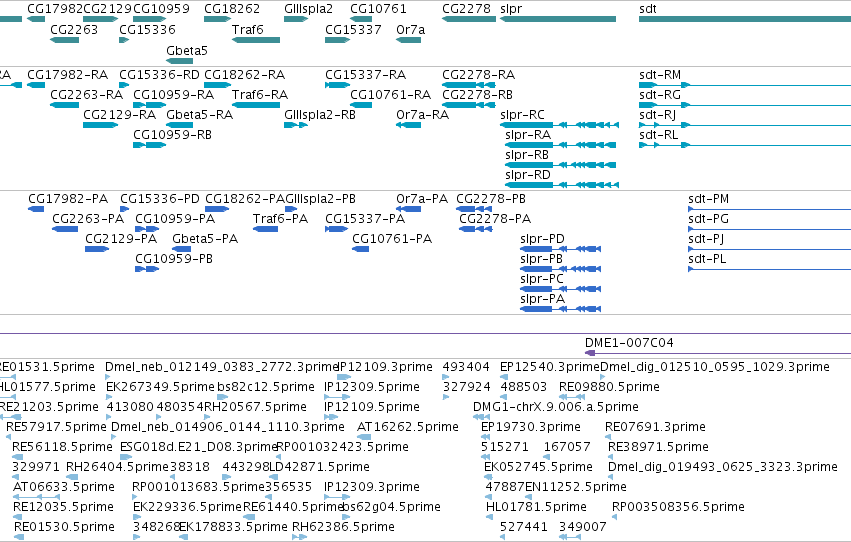Click protein CG10761-PA label
The width and height of the screenshot is (851, 542).
pos(392,239)
